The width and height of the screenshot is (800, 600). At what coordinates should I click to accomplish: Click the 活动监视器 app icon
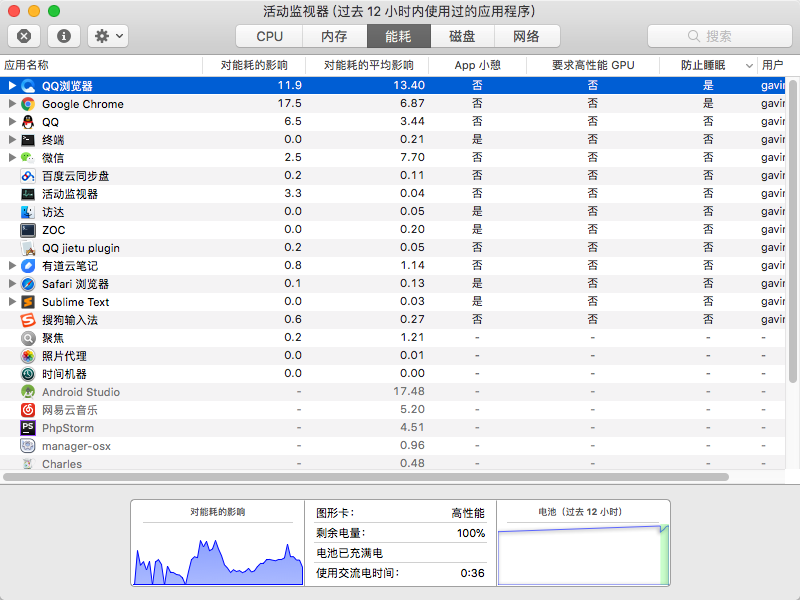point(28,194)
